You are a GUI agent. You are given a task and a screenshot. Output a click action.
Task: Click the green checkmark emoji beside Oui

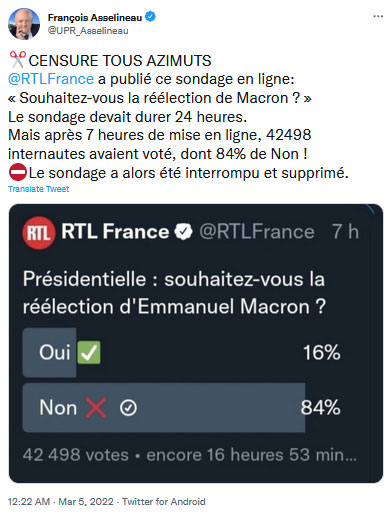point(89,352)
